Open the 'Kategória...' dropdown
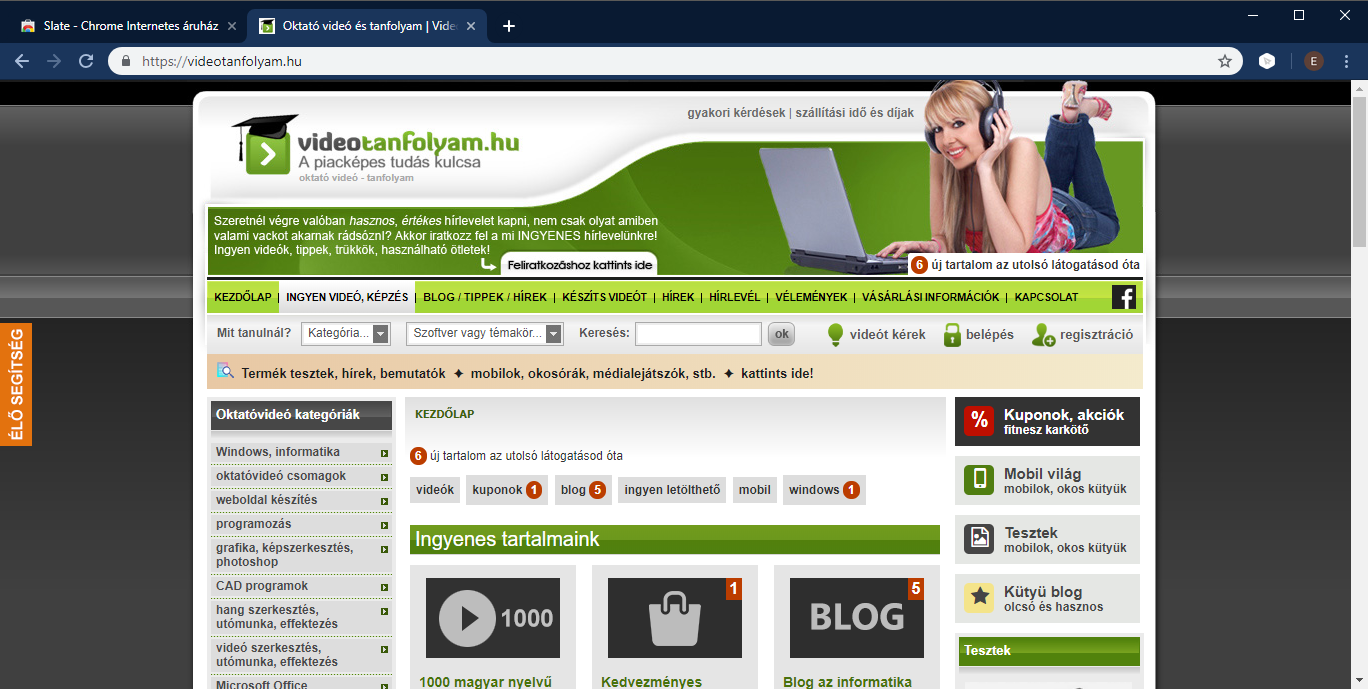Image resolution: width=1368 pixels, height=689 pixels. tap(346, 334)
